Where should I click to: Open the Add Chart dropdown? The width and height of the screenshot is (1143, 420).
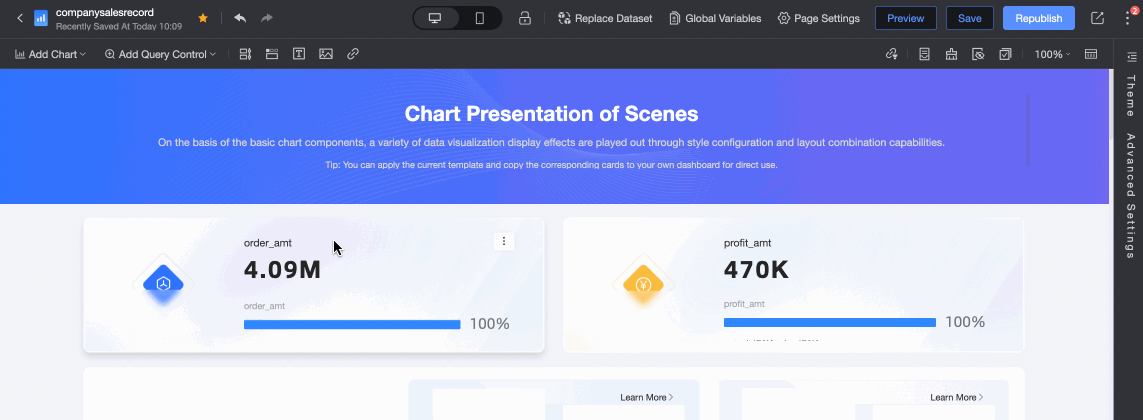click(50, 54)
